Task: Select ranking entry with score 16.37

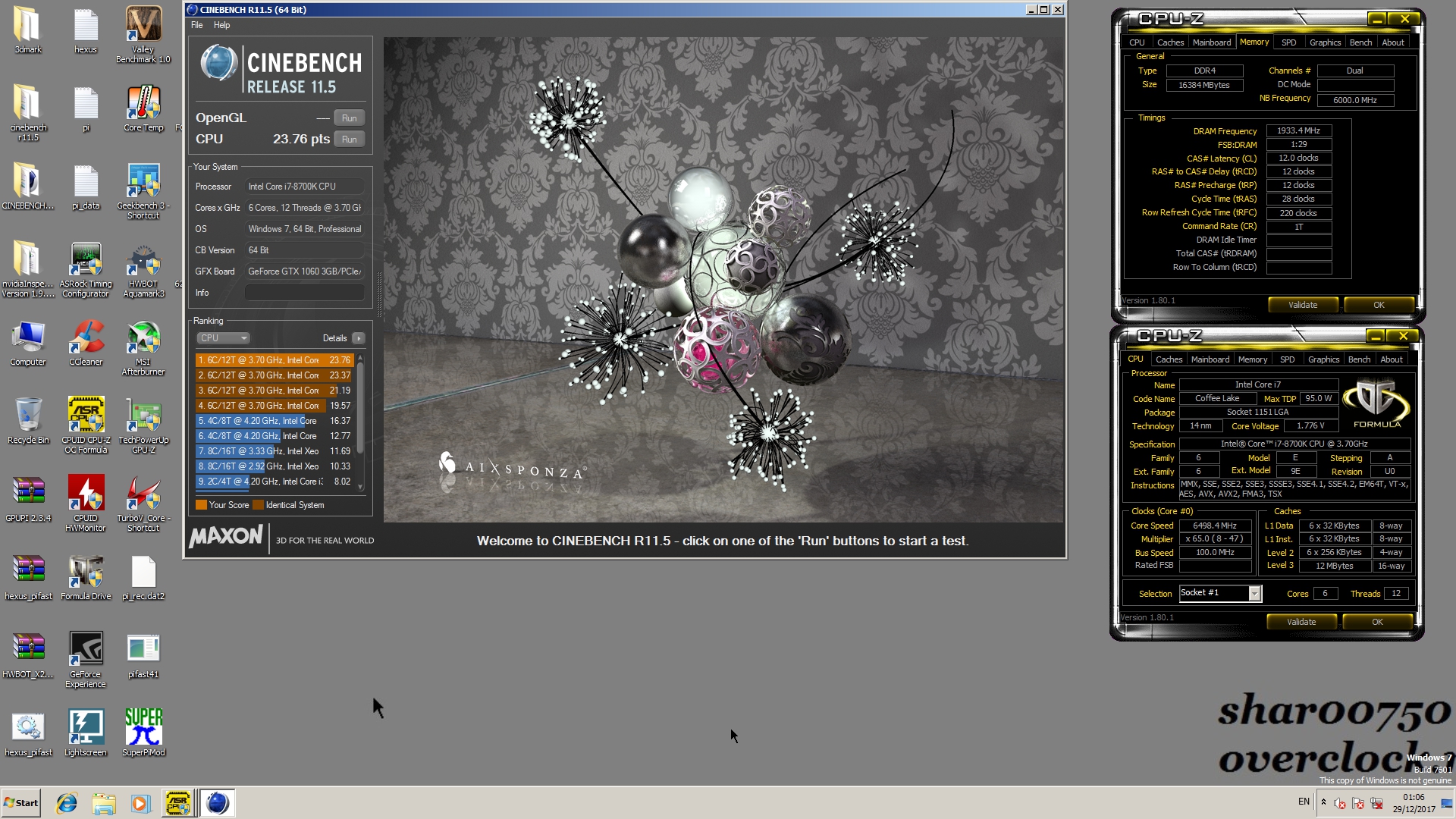Action: coord(275,421)
